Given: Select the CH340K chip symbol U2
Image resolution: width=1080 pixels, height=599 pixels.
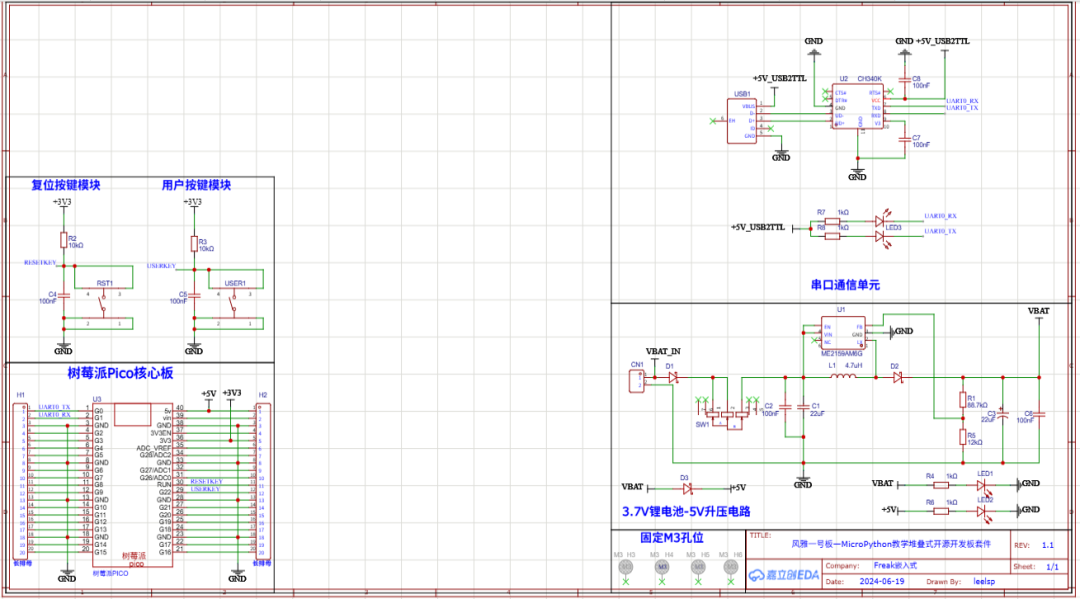Looking at the screenshot, I should point(858,105).
